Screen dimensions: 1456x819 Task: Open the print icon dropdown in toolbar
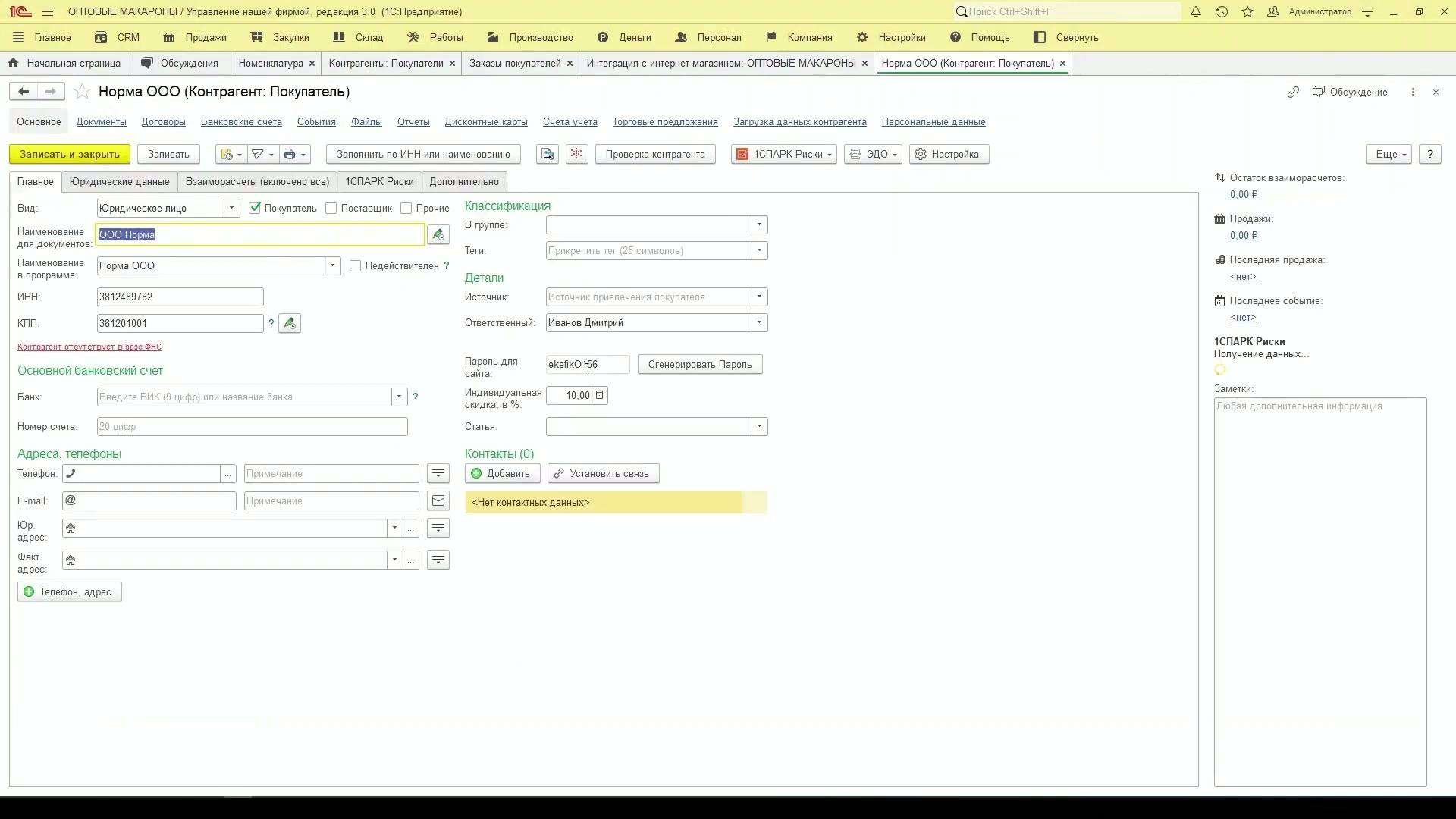(295, 155)
